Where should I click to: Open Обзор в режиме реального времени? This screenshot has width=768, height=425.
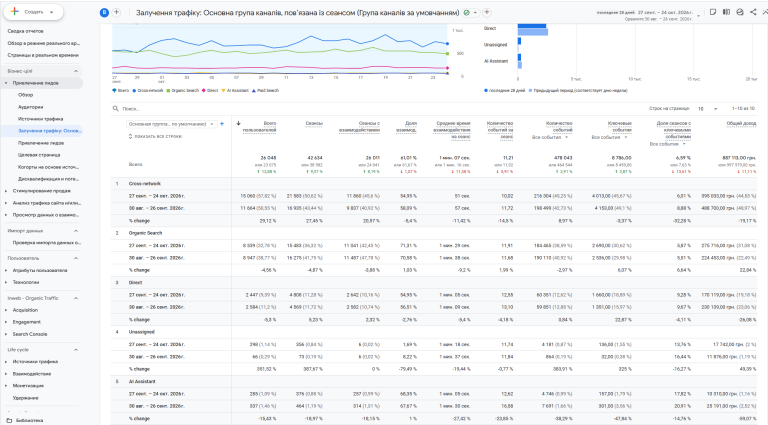[x=44, y=43]
